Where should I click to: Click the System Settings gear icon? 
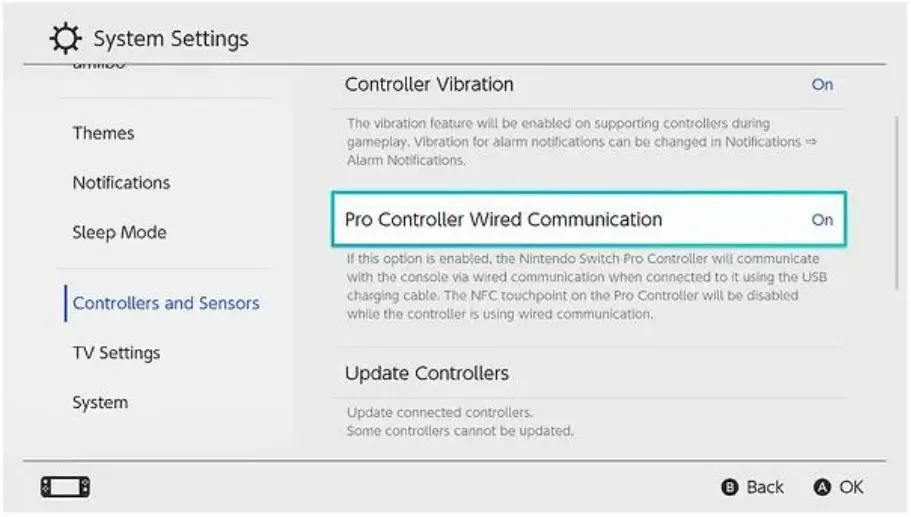(66, 40)
